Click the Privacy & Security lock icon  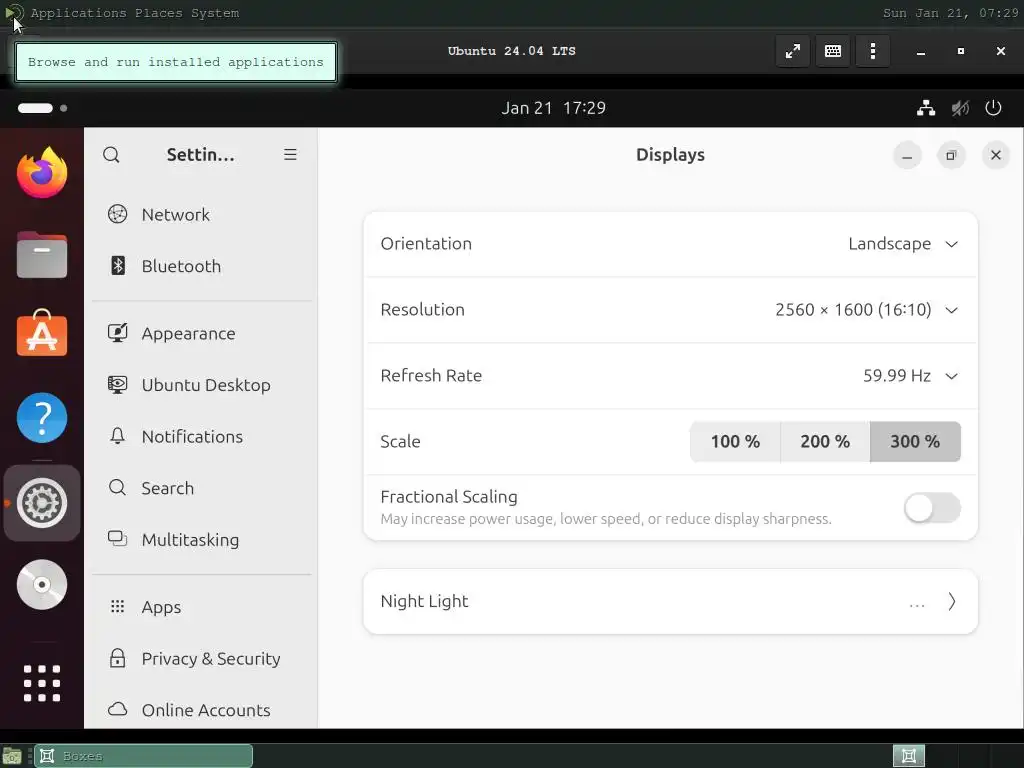click(118, 658)
